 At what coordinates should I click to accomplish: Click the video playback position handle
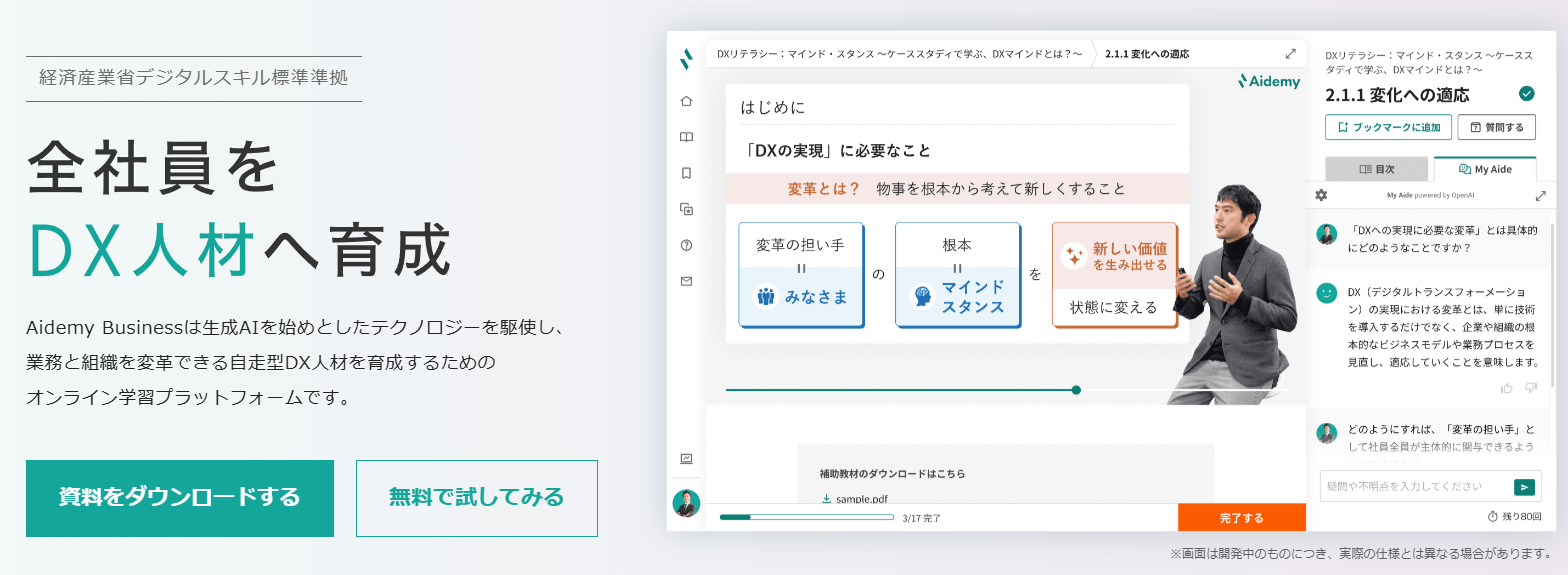1076,390
